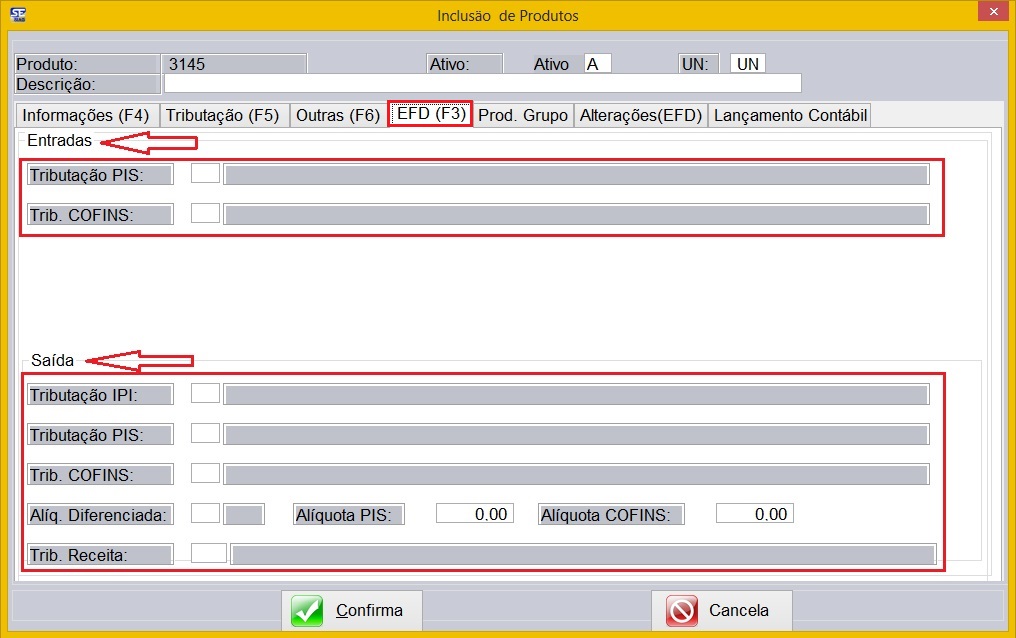Select the Outras (F6) tab
The width and height of the screenshot is (1016, 638).
tap(338, 115)
